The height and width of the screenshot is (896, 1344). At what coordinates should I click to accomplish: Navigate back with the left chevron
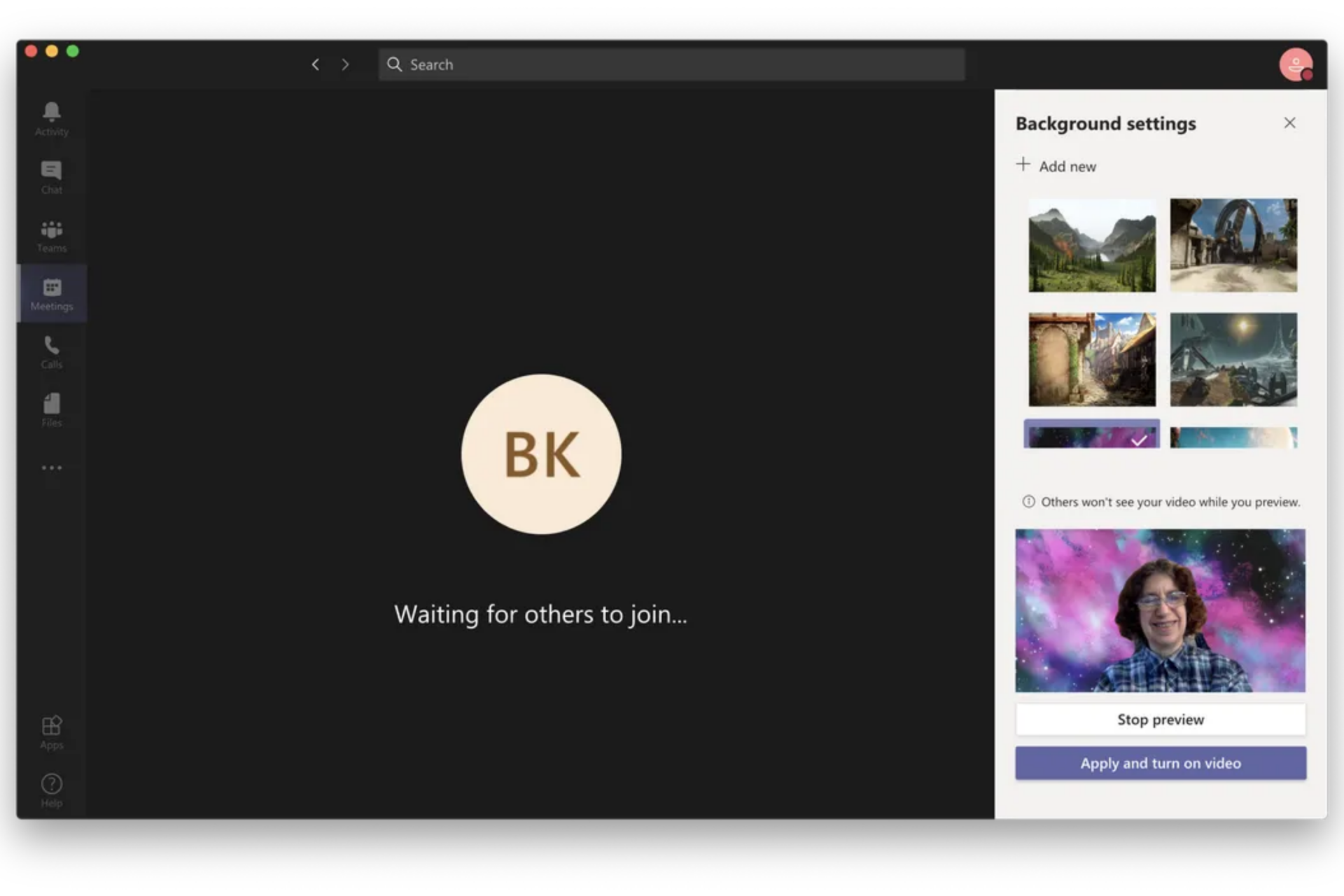[316, 64]
